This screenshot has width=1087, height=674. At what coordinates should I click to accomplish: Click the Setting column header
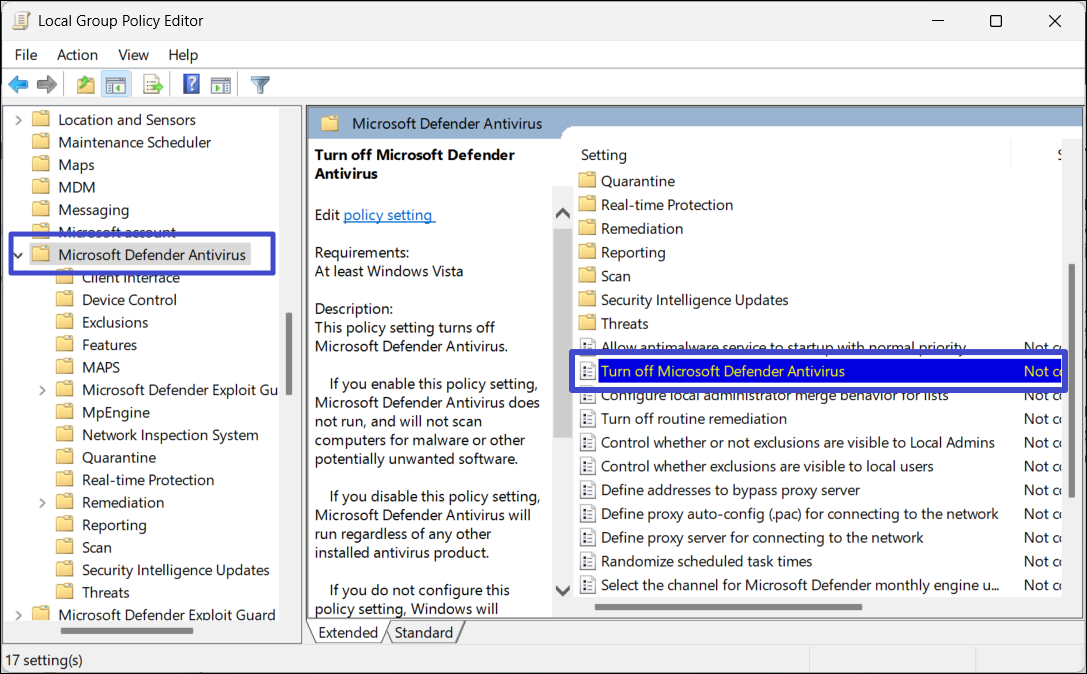click(604, 155)
